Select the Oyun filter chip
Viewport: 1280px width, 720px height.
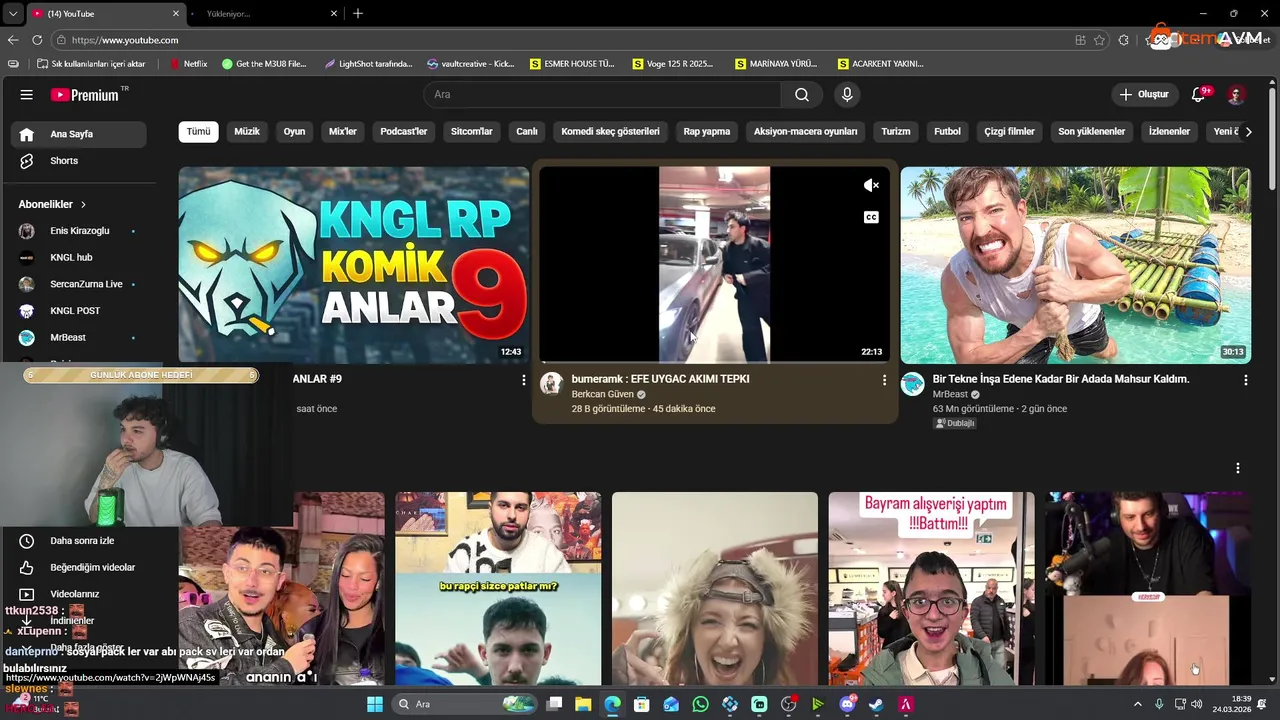[x=294, y=132]
